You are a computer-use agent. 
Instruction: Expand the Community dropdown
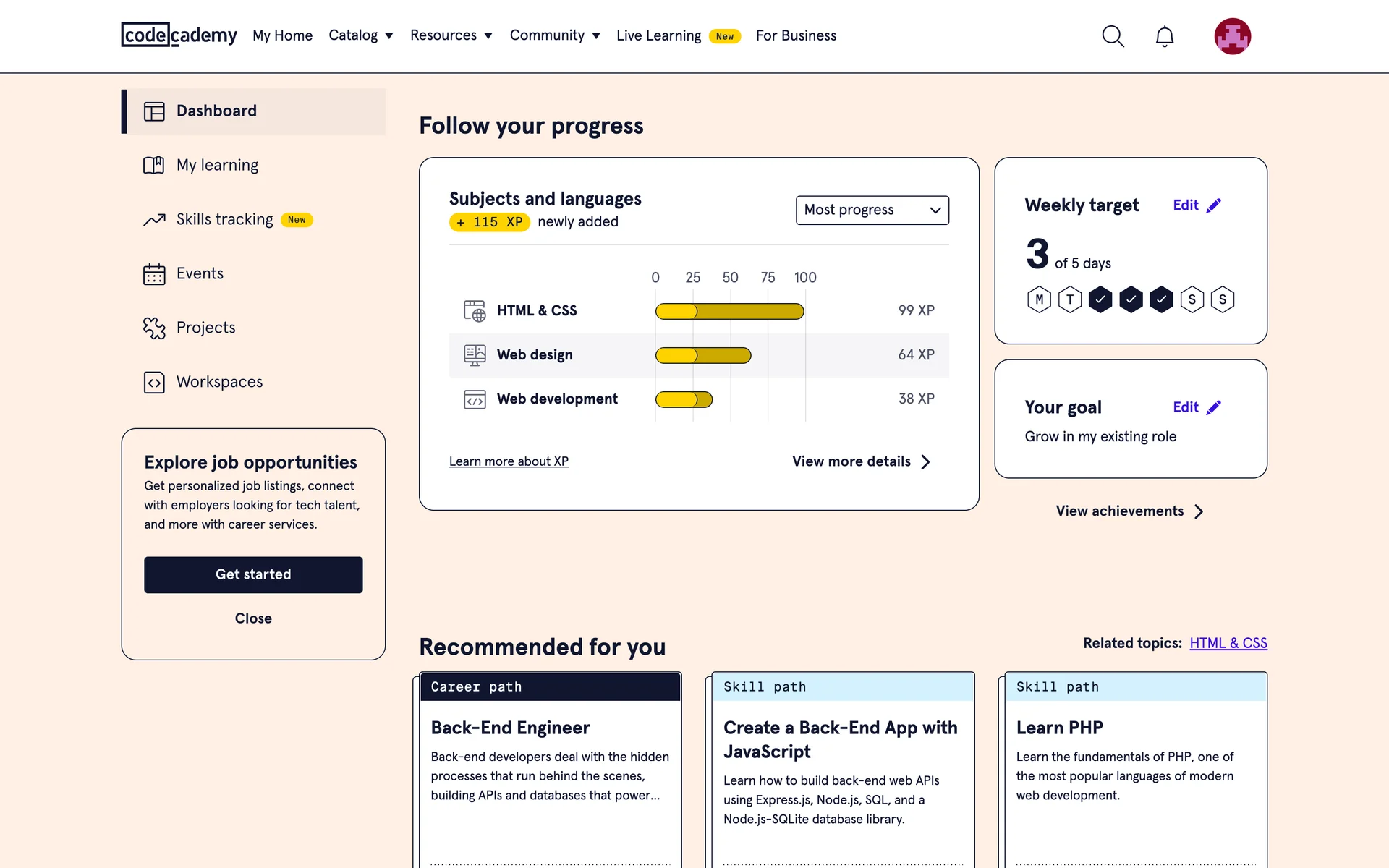click(x=555, y=35)
